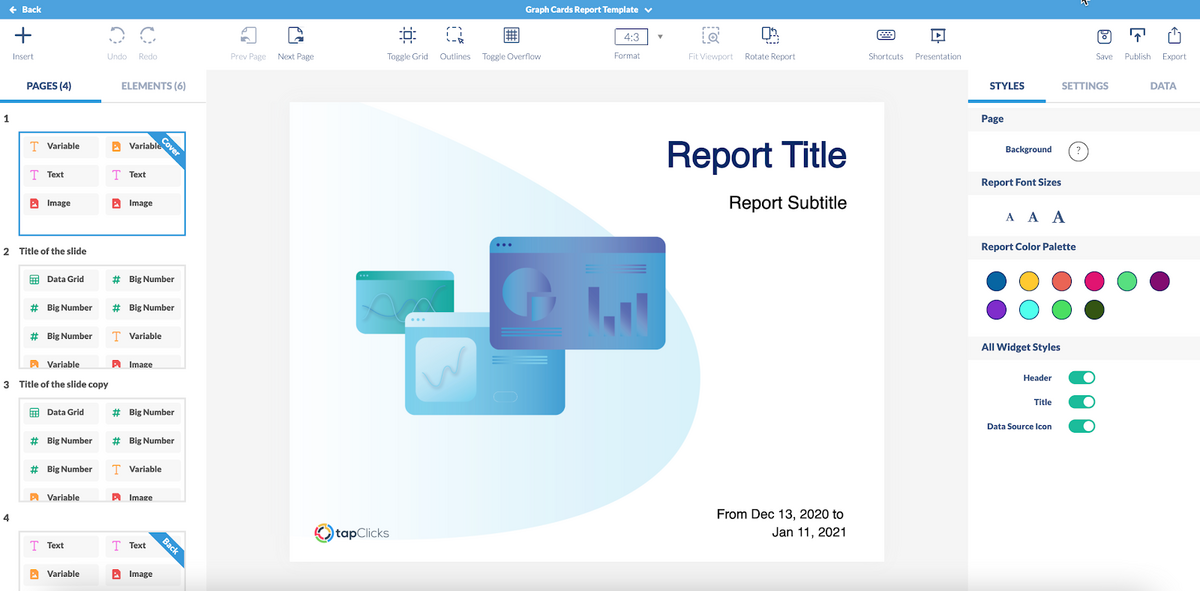
Task: Select the yellow palette color swatch
Action: tap(1029, 282)
